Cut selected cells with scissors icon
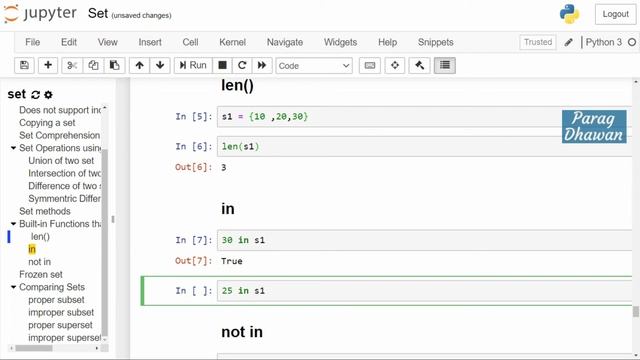The height and width of the screenshot is (360, 640). click(72, 65)
